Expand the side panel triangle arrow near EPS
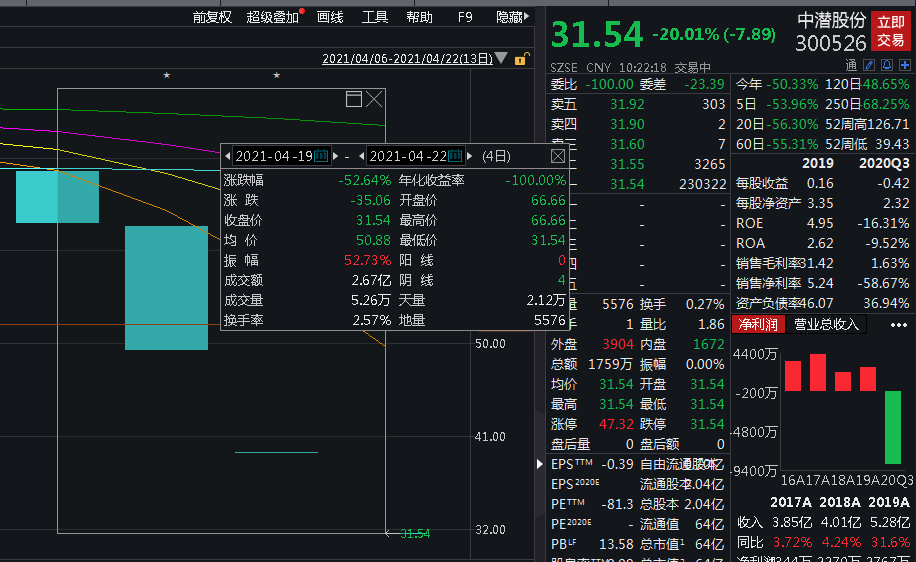 tap(540, 464)
